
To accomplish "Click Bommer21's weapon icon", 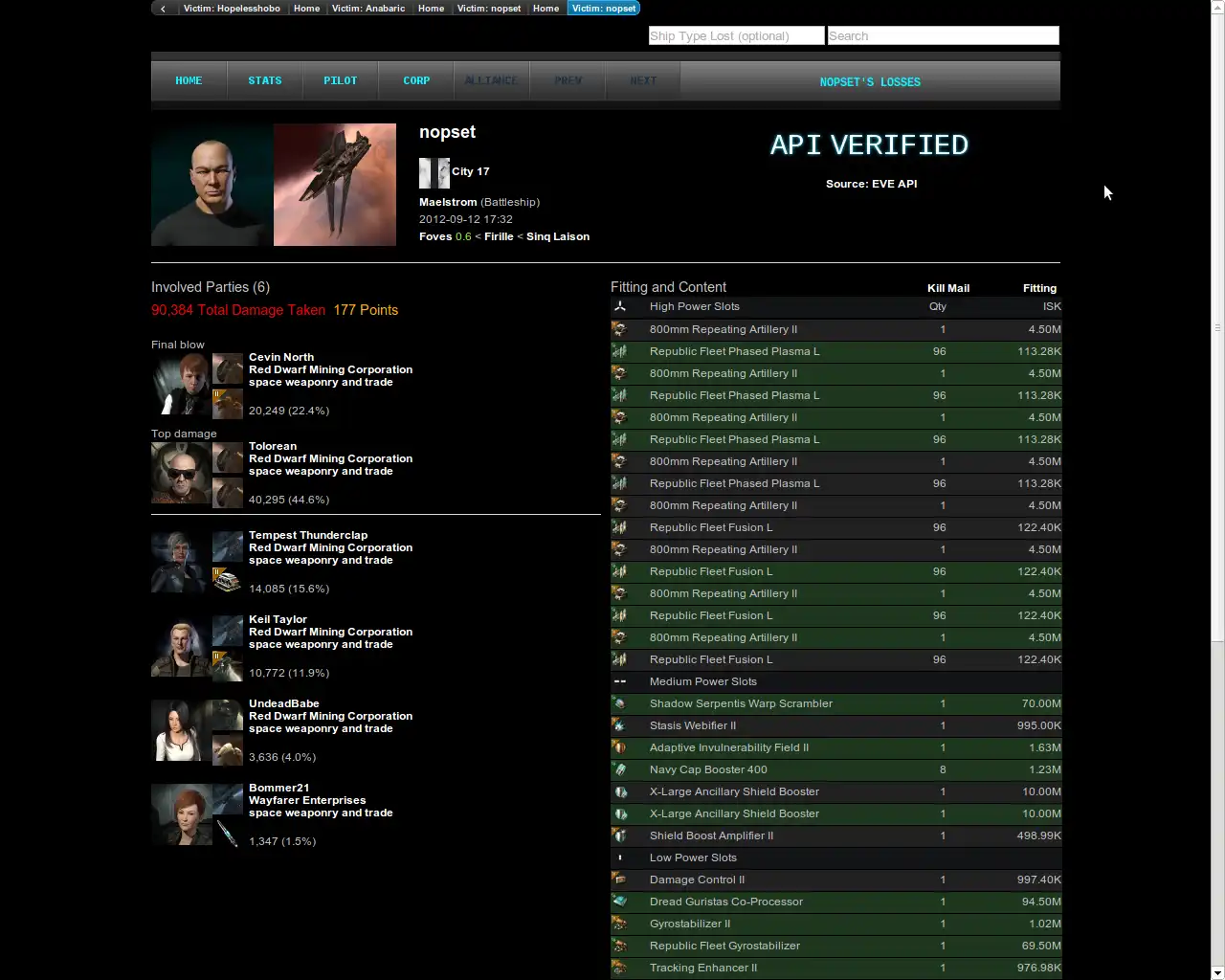I will coord(228,835).
